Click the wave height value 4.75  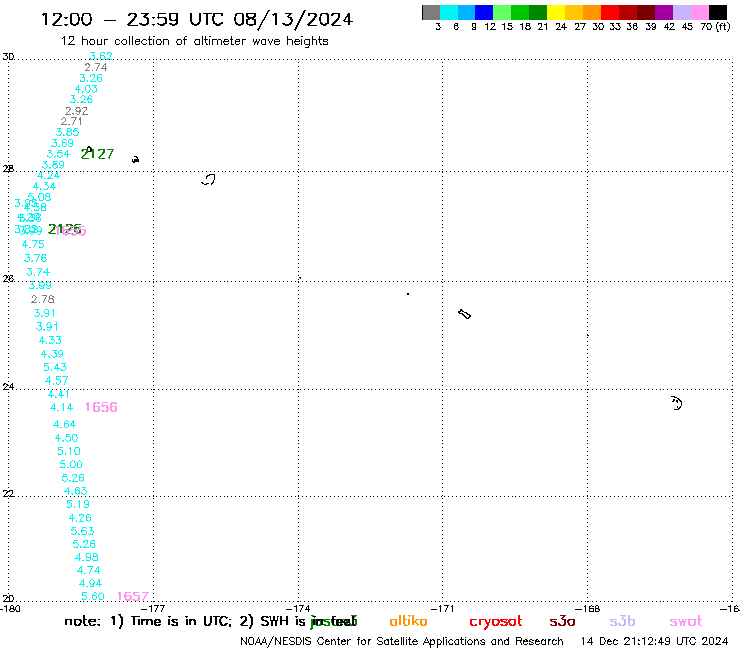[x=33, y=244]
